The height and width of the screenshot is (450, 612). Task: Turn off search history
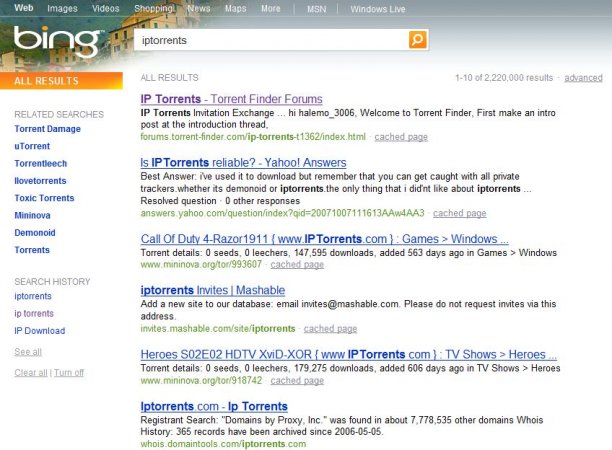click(x=69, y=373)
